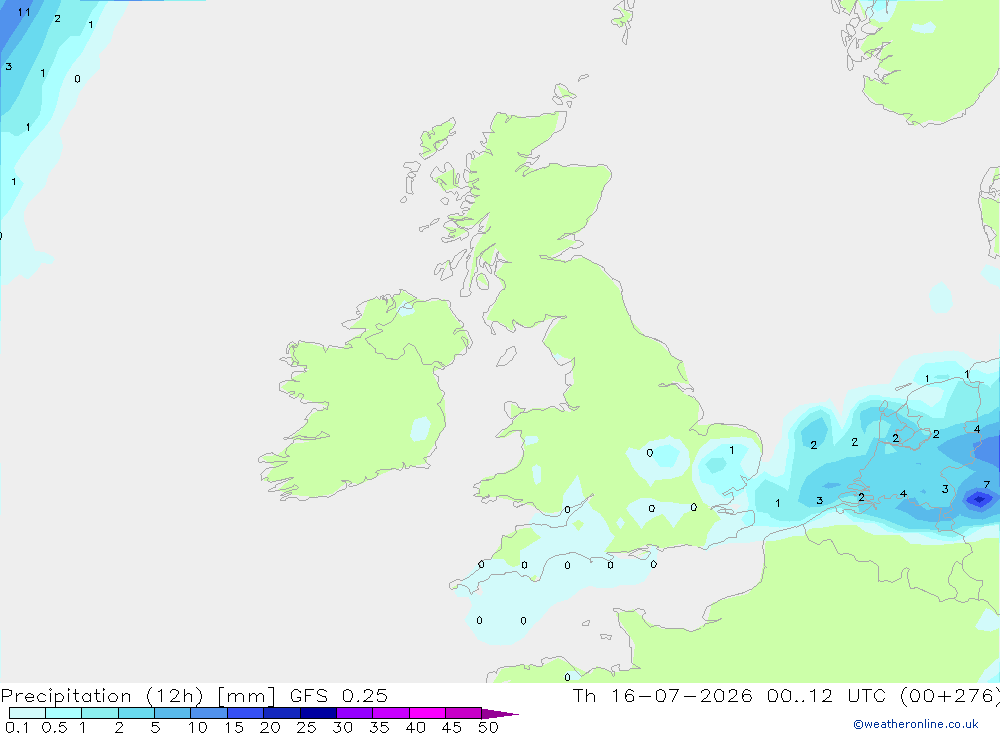This screenshot has height=733, width=1000.
Task: Click the '15' legend label
Action: [234, 727]
